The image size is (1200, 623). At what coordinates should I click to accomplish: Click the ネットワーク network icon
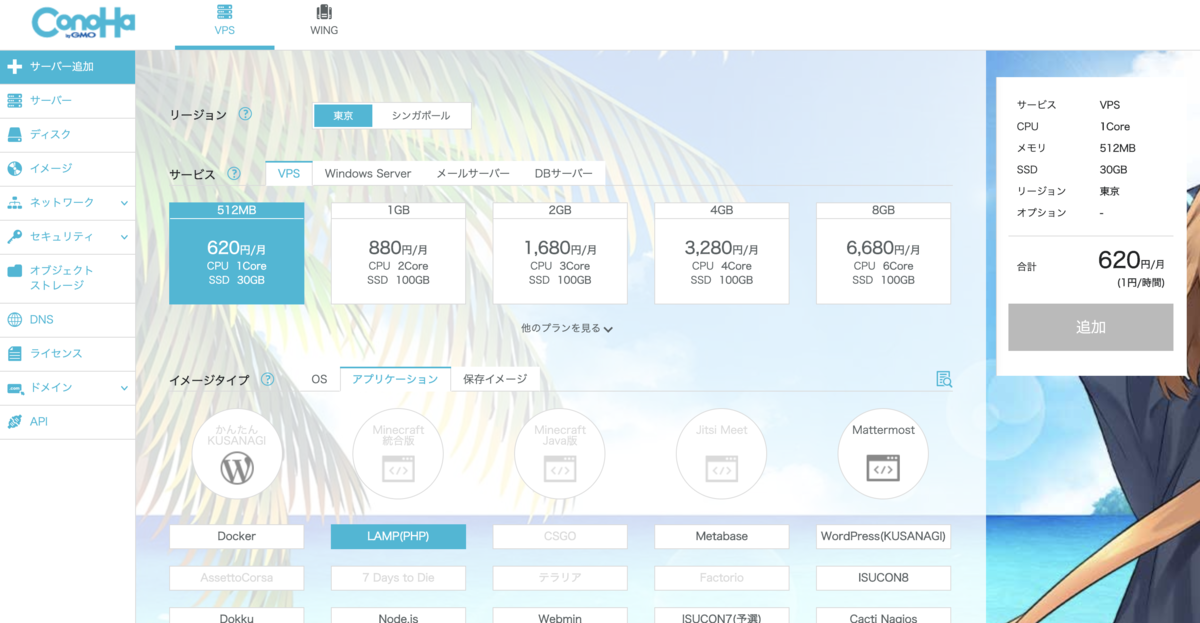[14, 202]
